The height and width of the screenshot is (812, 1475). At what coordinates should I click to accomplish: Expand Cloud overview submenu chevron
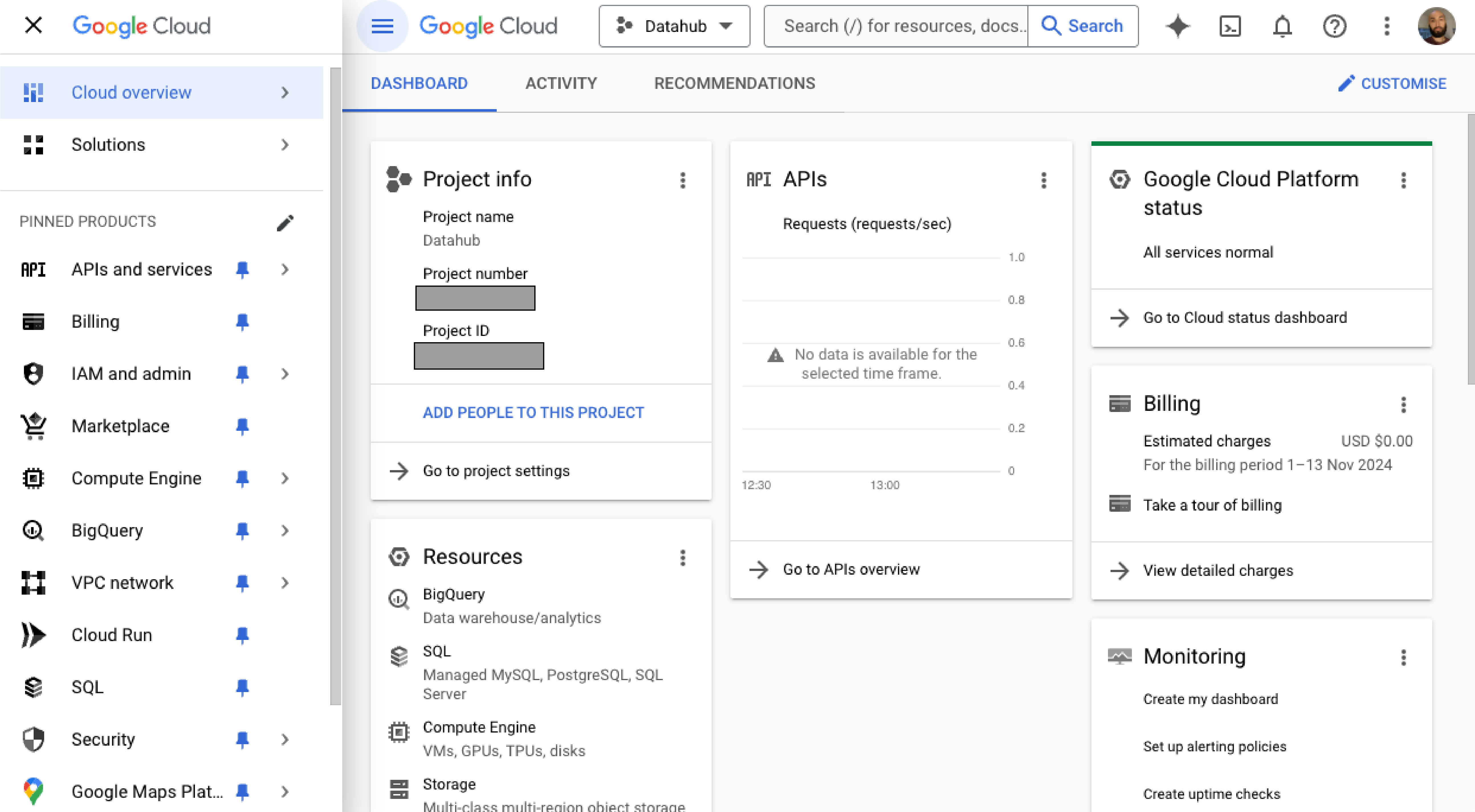(285, 93)
